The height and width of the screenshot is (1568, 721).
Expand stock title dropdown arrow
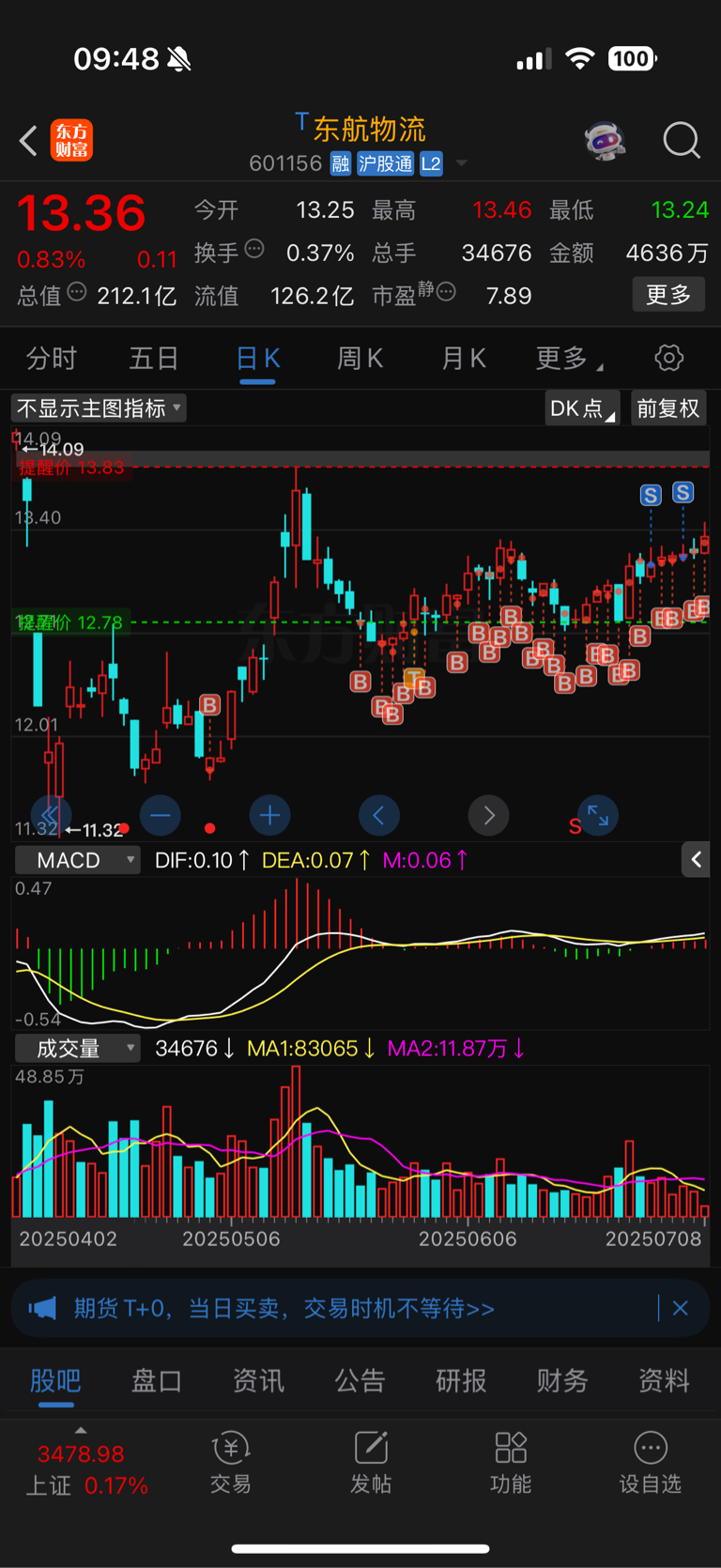point(461,163)
